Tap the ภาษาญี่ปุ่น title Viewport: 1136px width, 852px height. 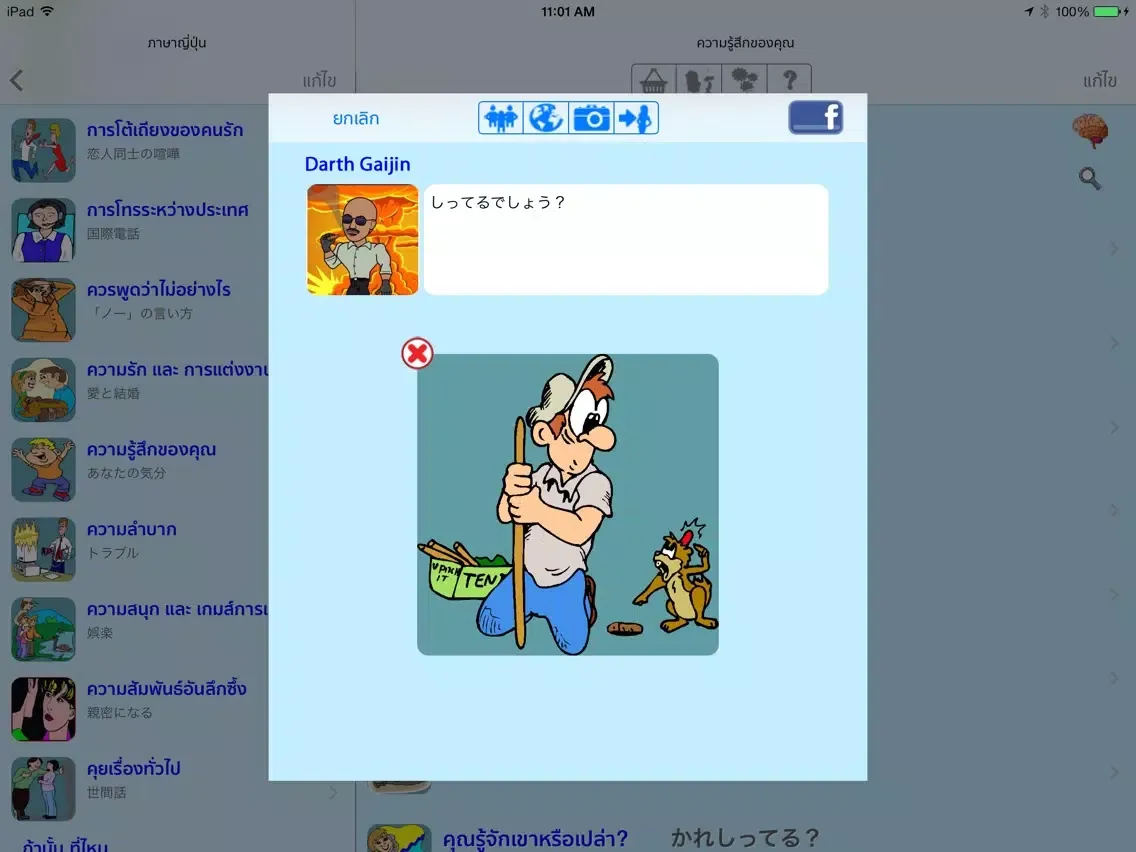click(x=177, y=43)
